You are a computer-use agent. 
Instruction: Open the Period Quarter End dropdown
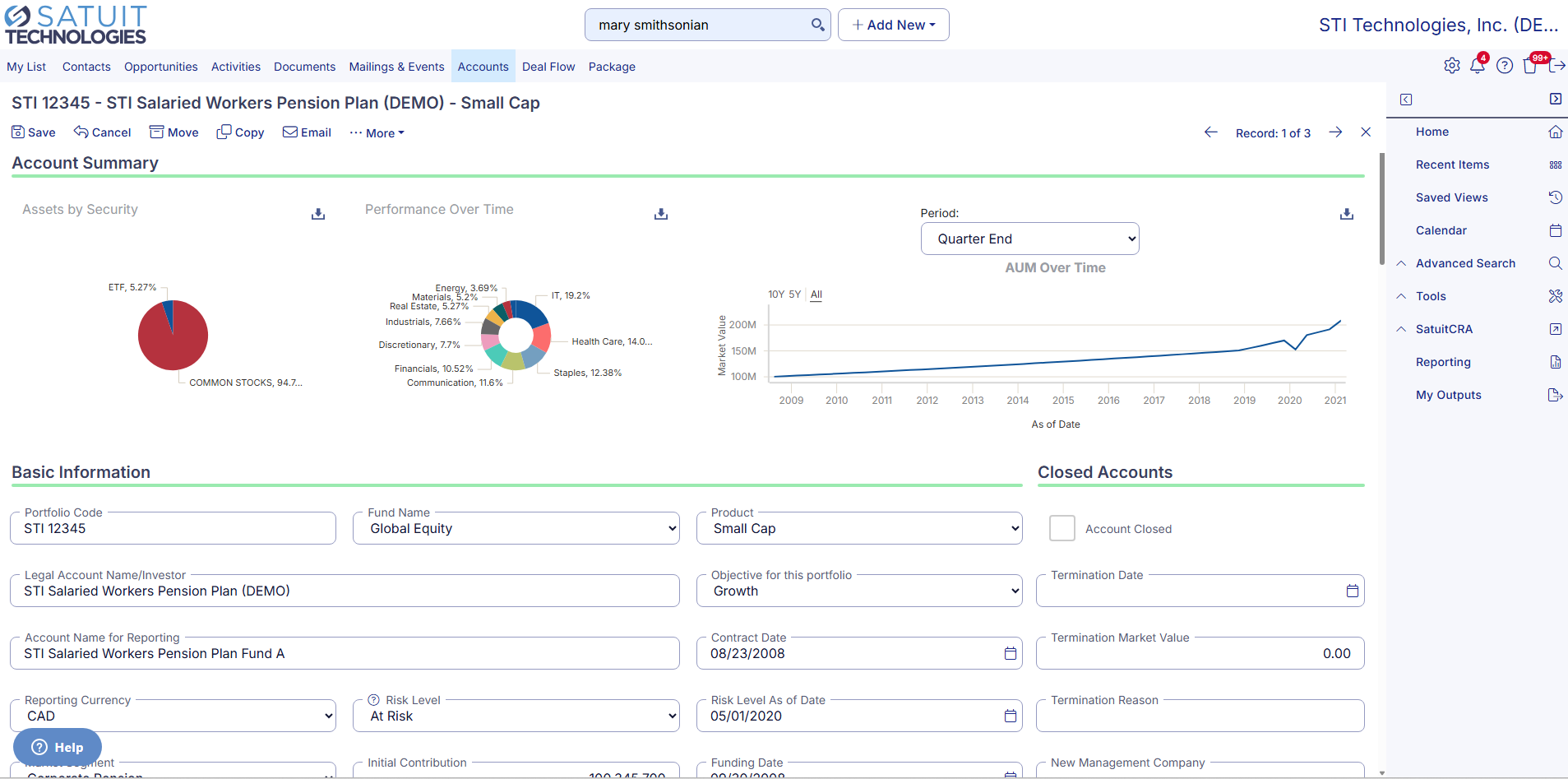pos(1030,239)
